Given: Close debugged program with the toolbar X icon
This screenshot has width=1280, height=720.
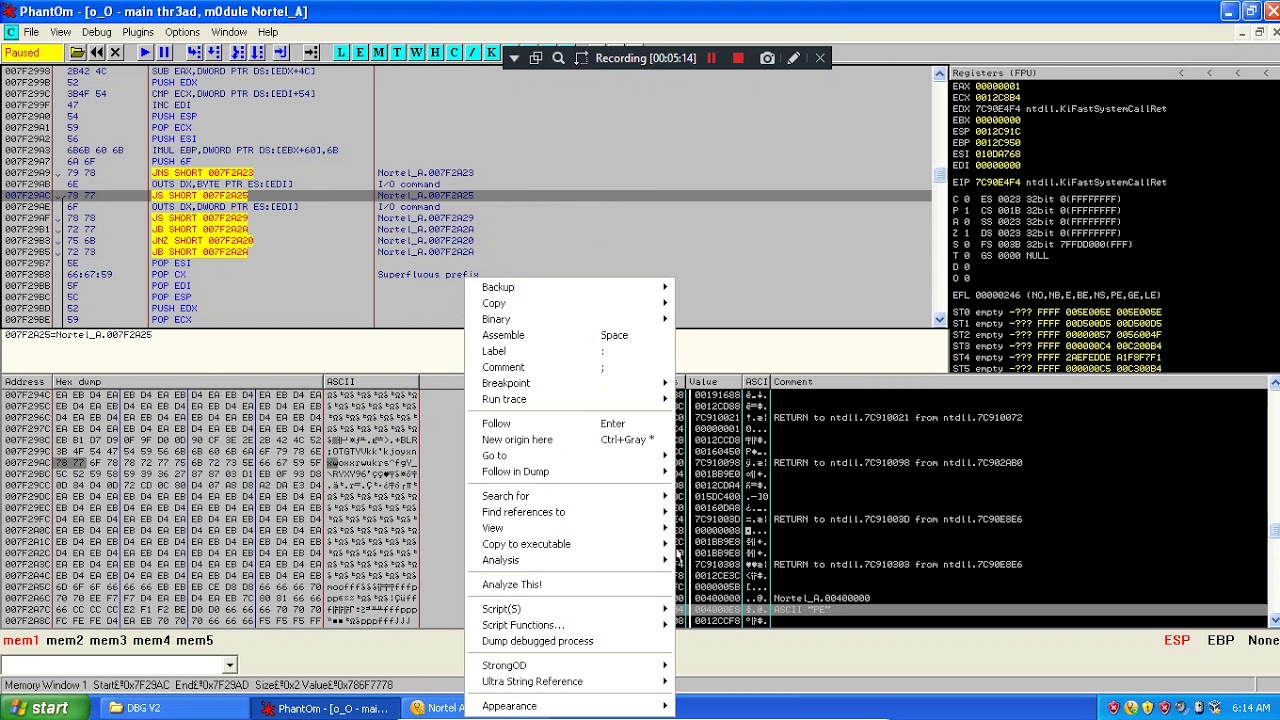Looking at the screenshot, I should point(115,52).
